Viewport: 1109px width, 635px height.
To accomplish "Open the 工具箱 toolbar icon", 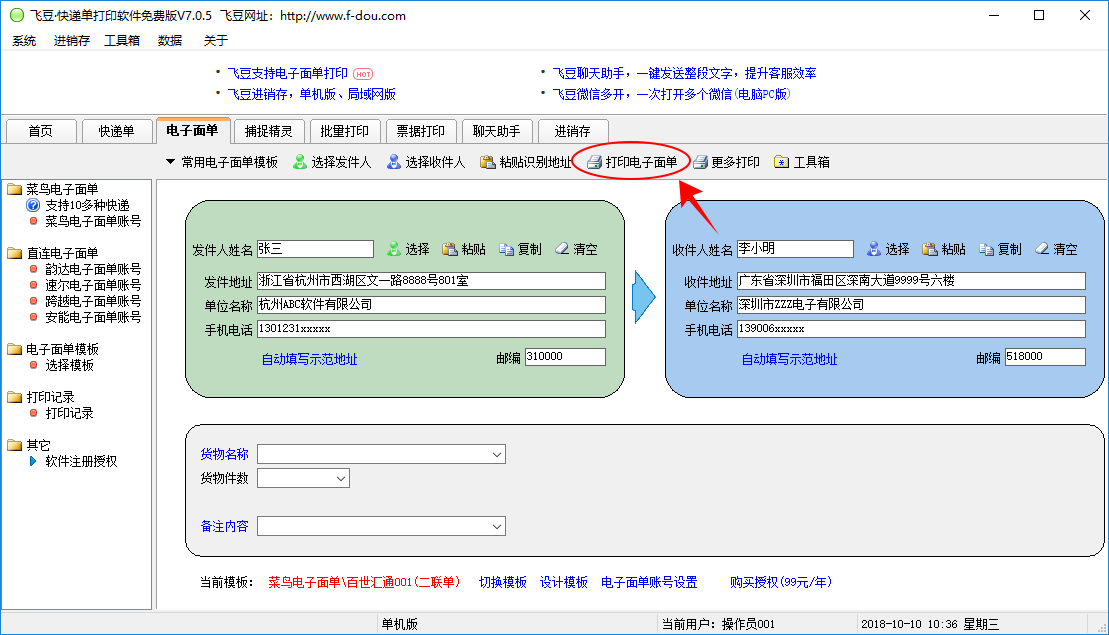I will click(x=782, y=162).
